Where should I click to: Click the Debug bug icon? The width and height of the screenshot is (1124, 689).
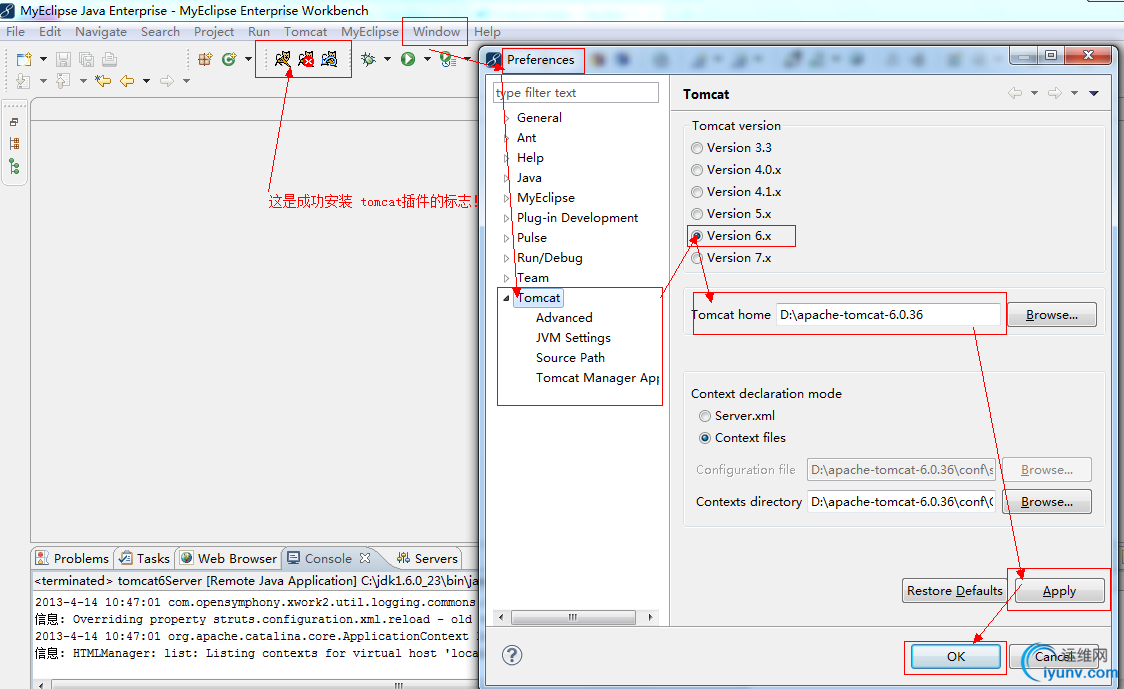(368, 59)
